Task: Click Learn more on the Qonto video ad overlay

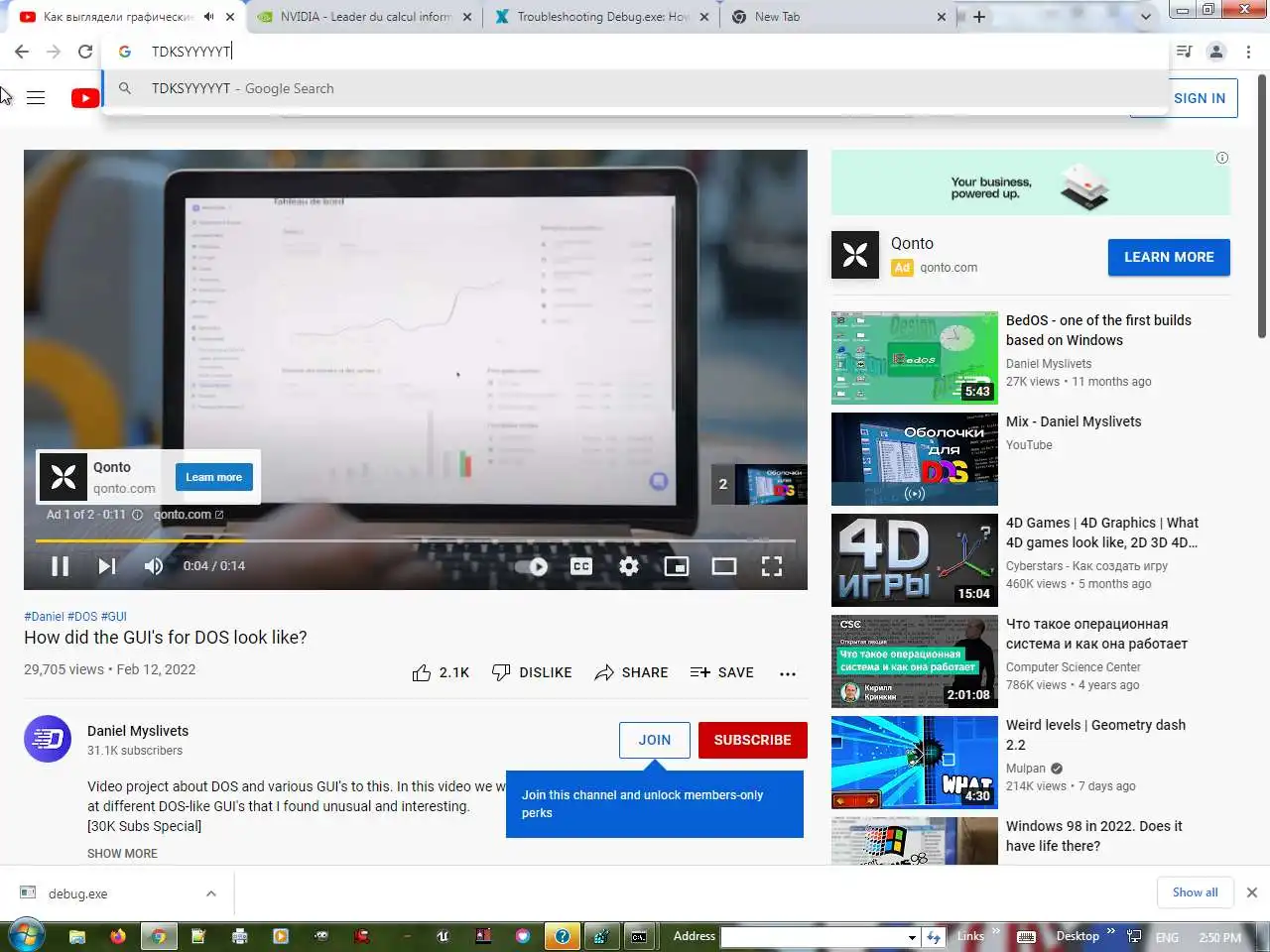Action: click(213, 477)
